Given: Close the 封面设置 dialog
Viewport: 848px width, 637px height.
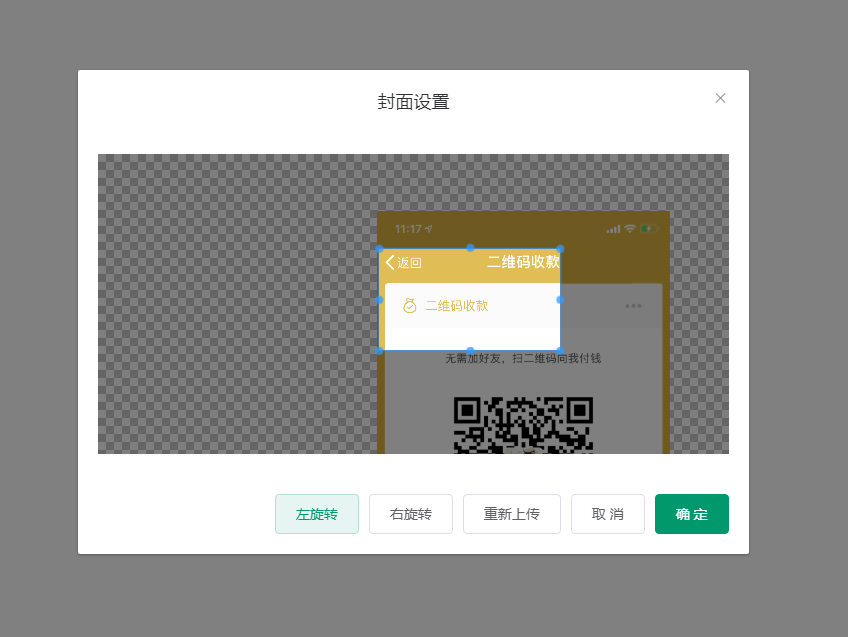Looking at the screenshot, I should 720,98.
